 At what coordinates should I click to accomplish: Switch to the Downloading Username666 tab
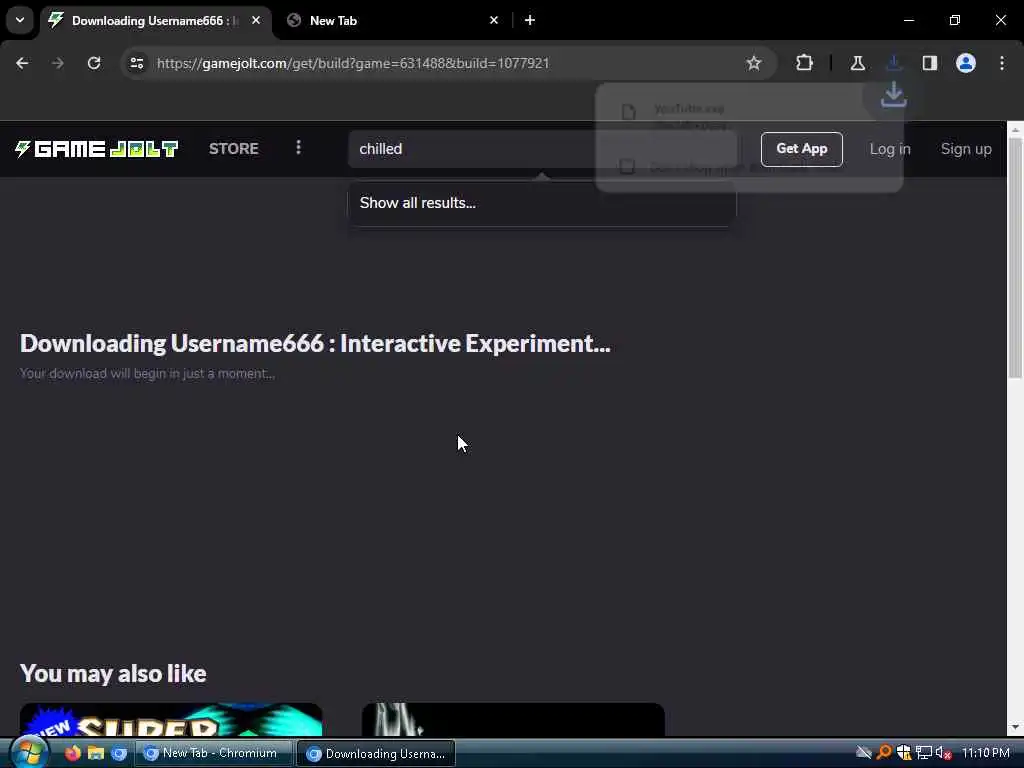click(155, 20)
